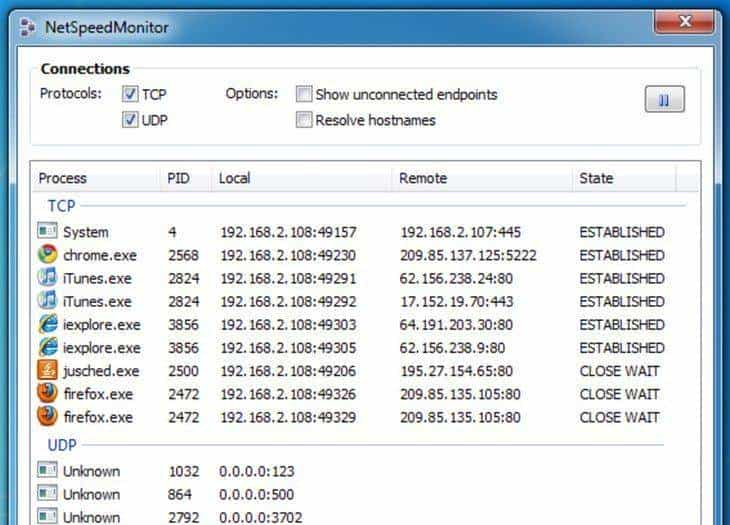Image resolution: width=730 pixels, height=525 pixels.
Task: Click UDP local address 0.0.0.0:500
Action: [x=257, y=495]
